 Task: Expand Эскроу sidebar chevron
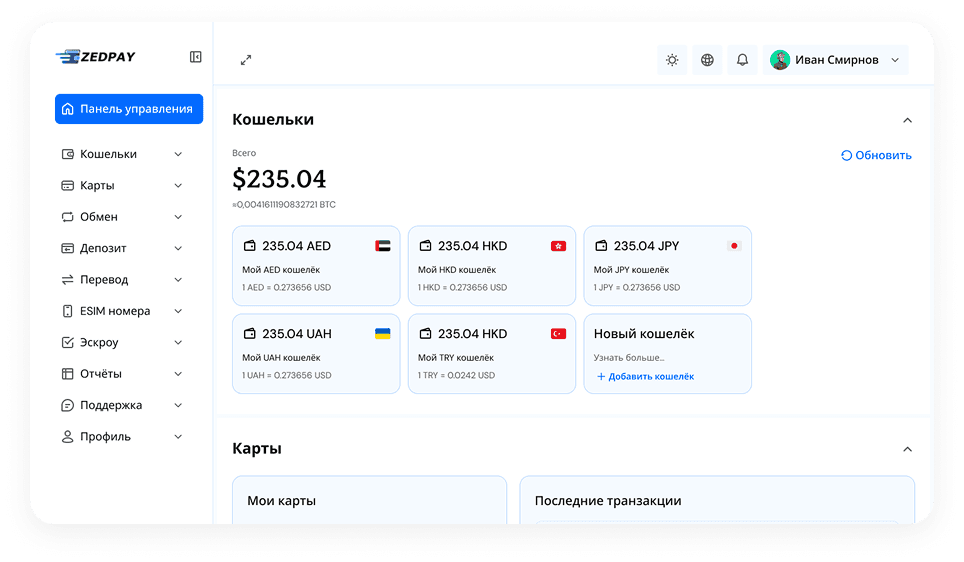pos(178,342)
